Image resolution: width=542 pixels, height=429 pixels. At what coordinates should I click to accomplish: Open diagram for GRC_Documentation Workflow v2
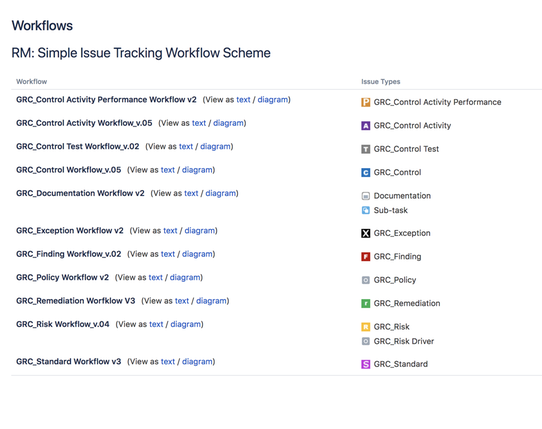pyautogui.click(x=221, y=193)
